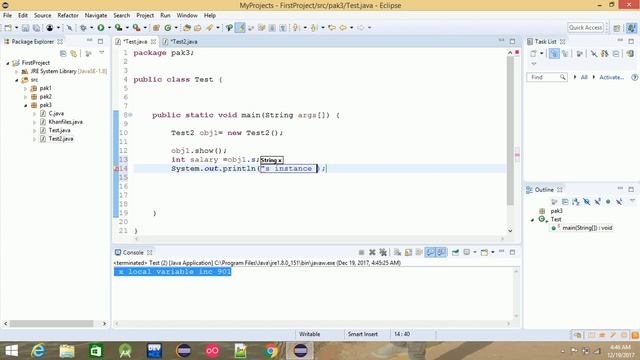The image size is (640, 360).
Task: Select C.java in Package Explorer
Action: [x=56, y=113]
